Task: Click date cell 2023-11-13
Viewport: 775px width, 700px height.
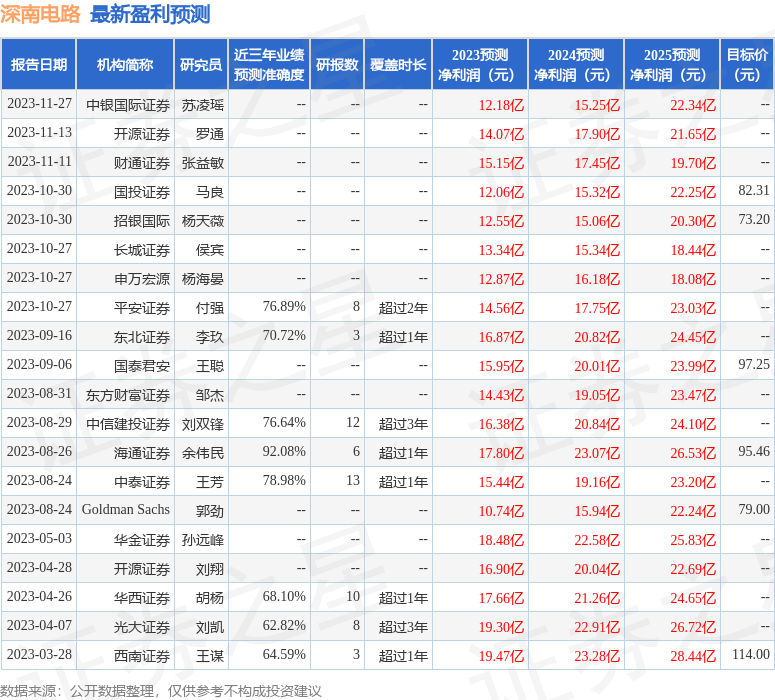Action: tap(39, 132)
